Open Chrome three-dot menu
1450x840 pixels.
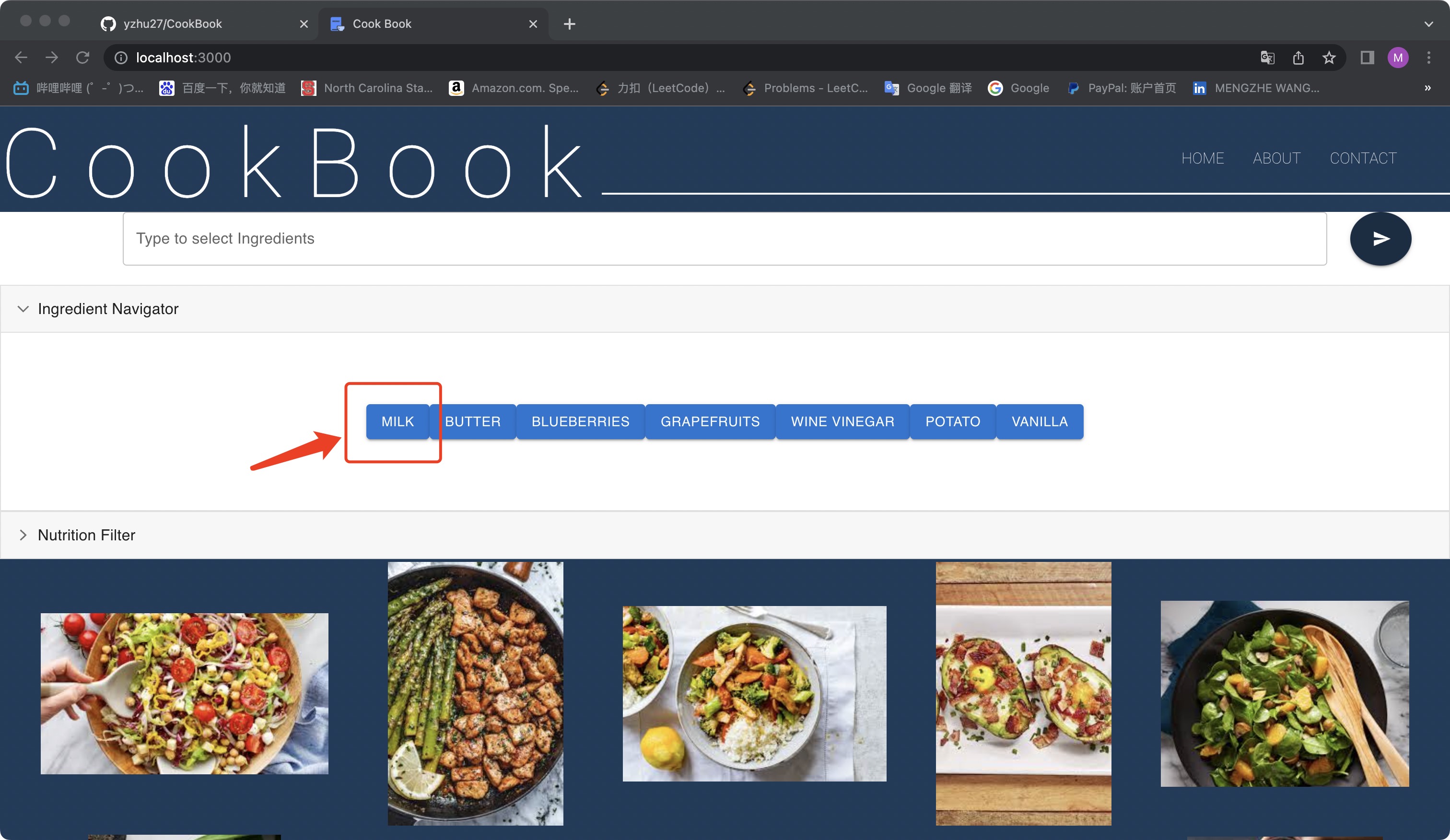coord(1428,58)
